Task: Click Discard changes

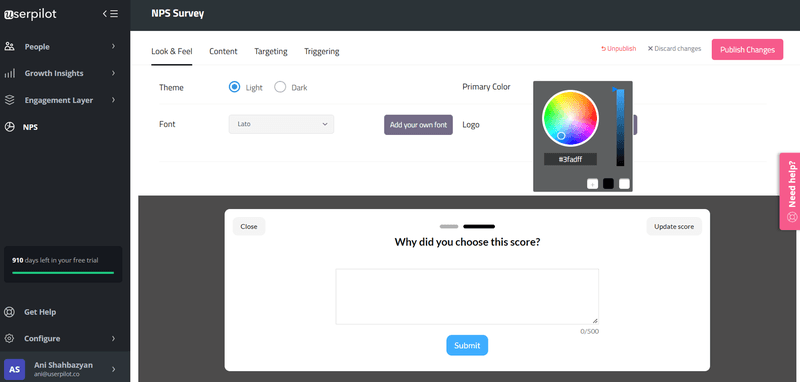Action: (674, 49)
